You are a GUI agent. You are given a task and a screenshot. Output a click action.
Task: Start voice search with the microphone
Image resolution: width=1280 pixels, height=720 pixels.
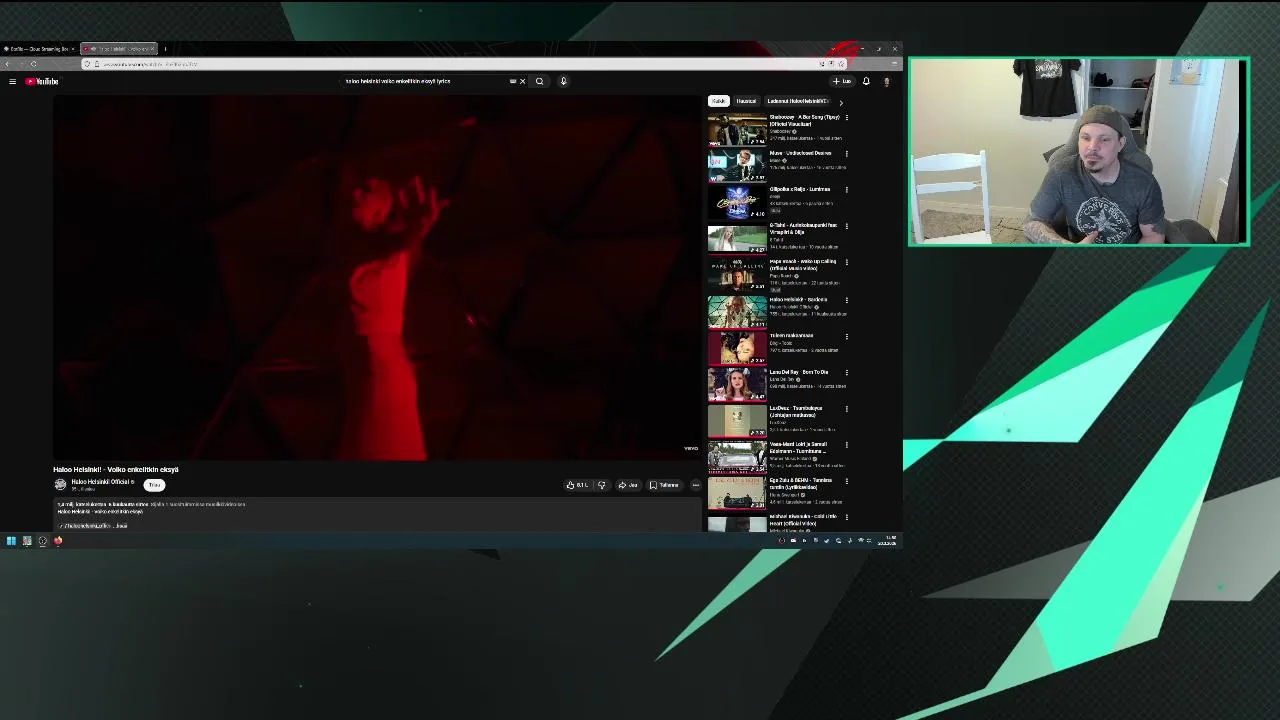click(x=563, y=81)
